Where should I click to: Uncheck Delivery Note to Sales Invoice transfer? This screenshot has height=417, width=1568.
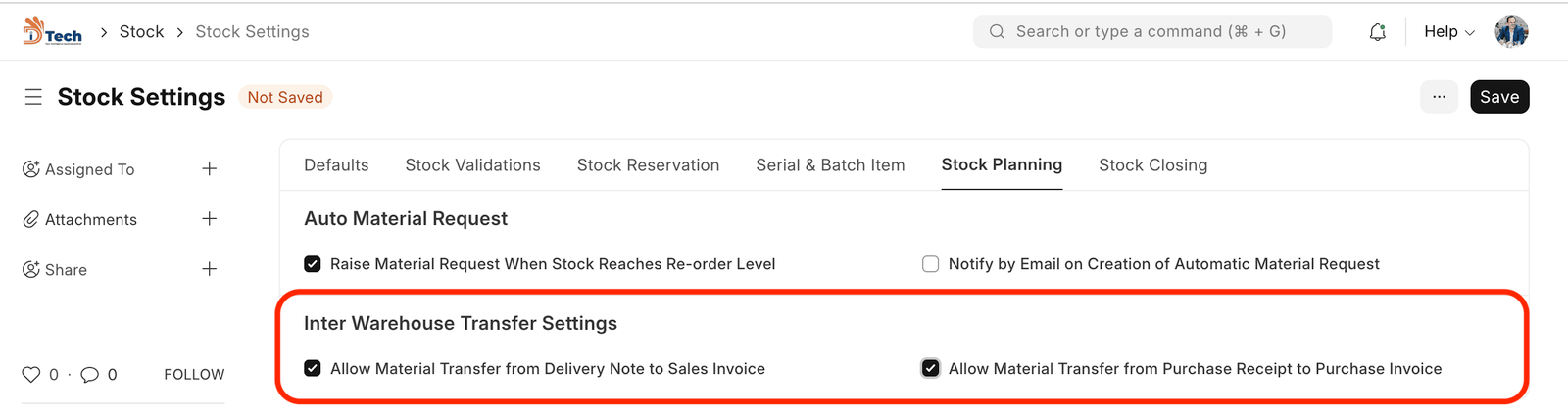click(x=313, y=369)
